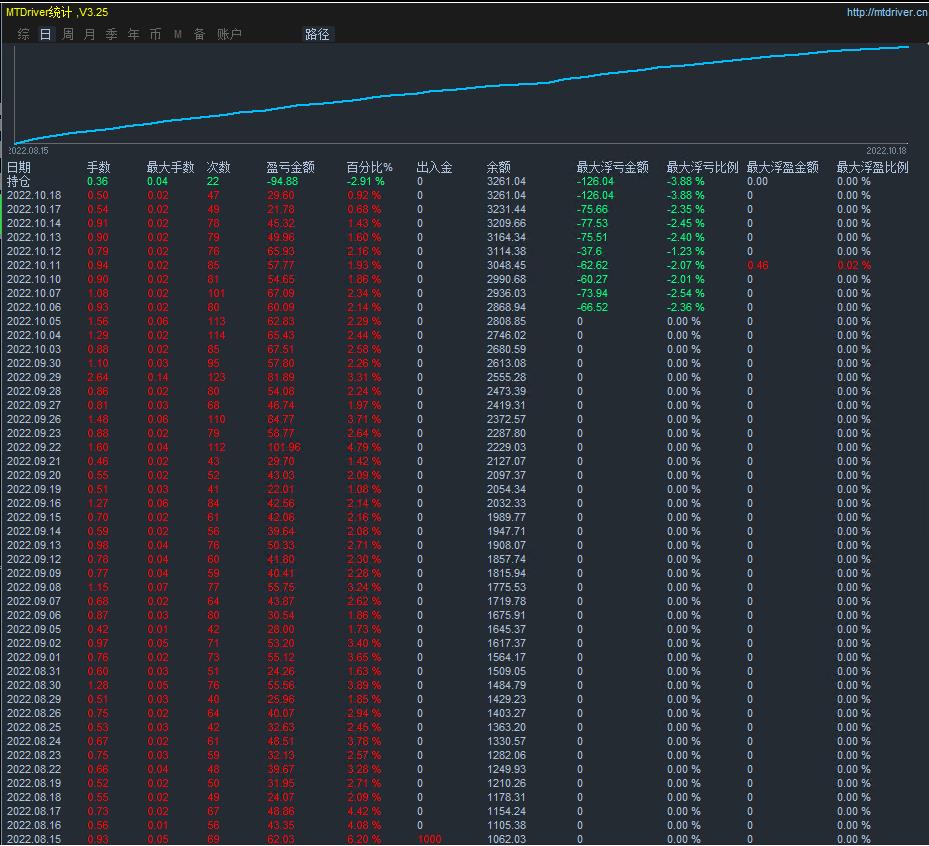Click the 4.79 % percentage value

click(x=364, y=447)
